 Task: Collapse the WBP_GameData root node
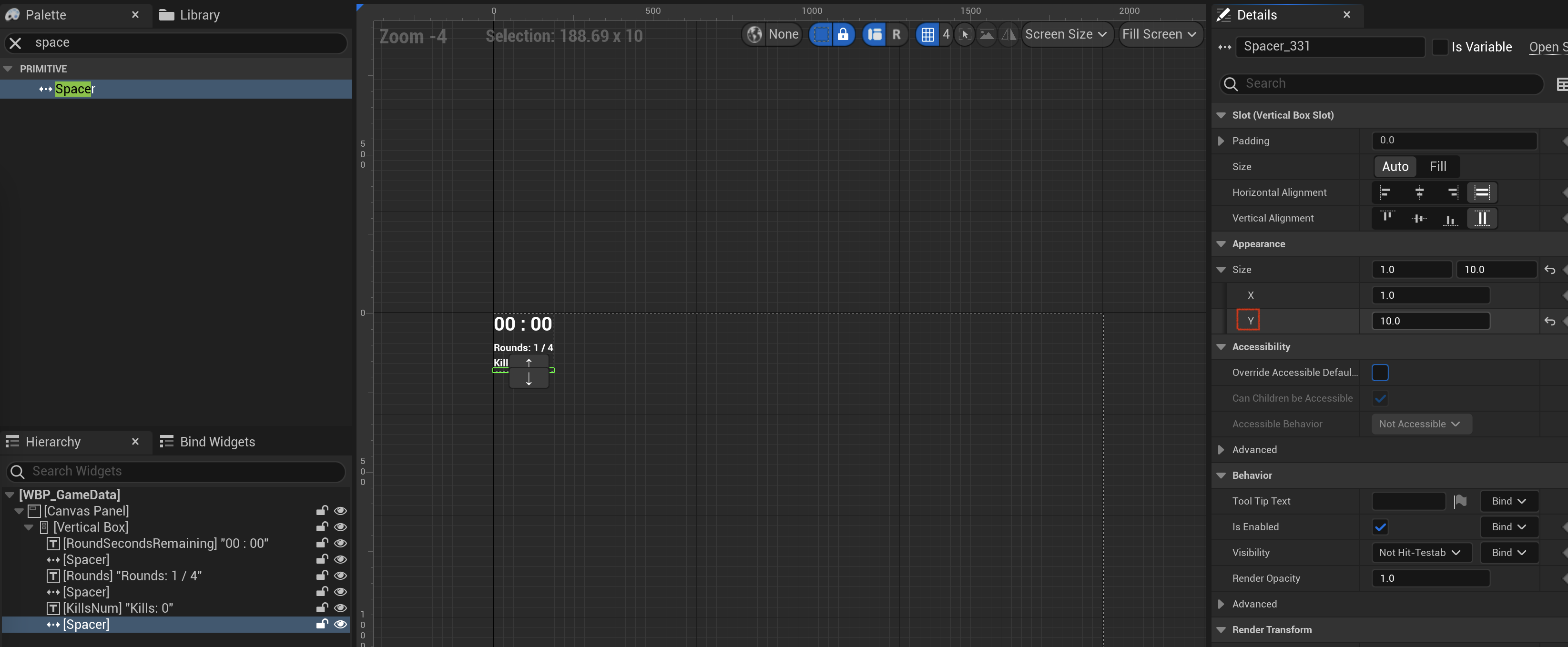pos(9,495)
